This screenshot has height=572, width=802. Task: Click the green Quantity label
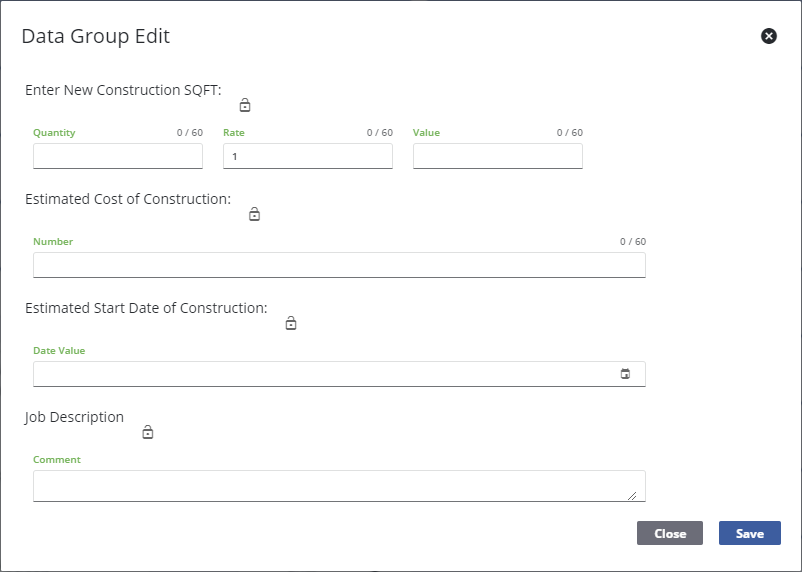[54, 132]
